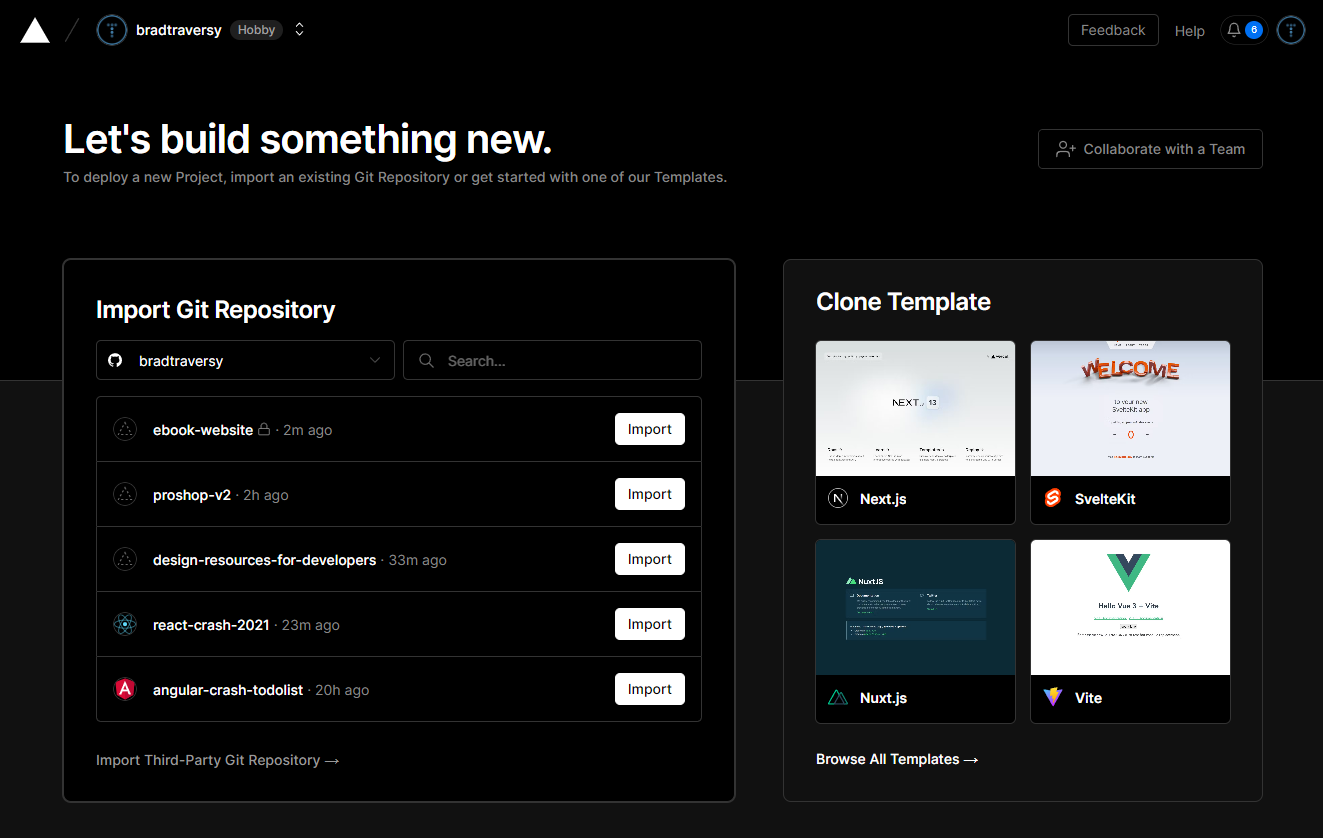Click the design-resources-for-developers framework icon
This screenshot has width=1323, height=838.
(x=125, y=560)
